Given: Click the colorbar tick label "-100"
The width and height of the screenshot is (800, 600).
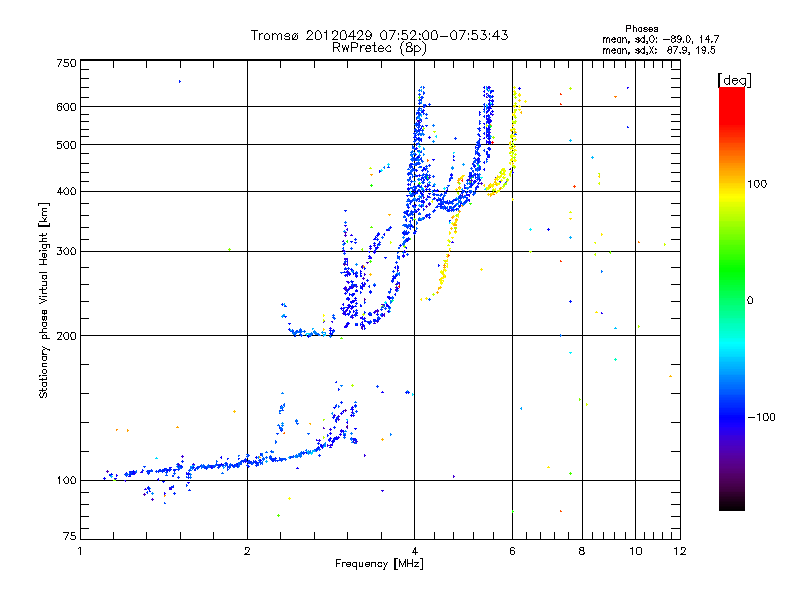Looking at the screenshot, I should pos(762,417).
